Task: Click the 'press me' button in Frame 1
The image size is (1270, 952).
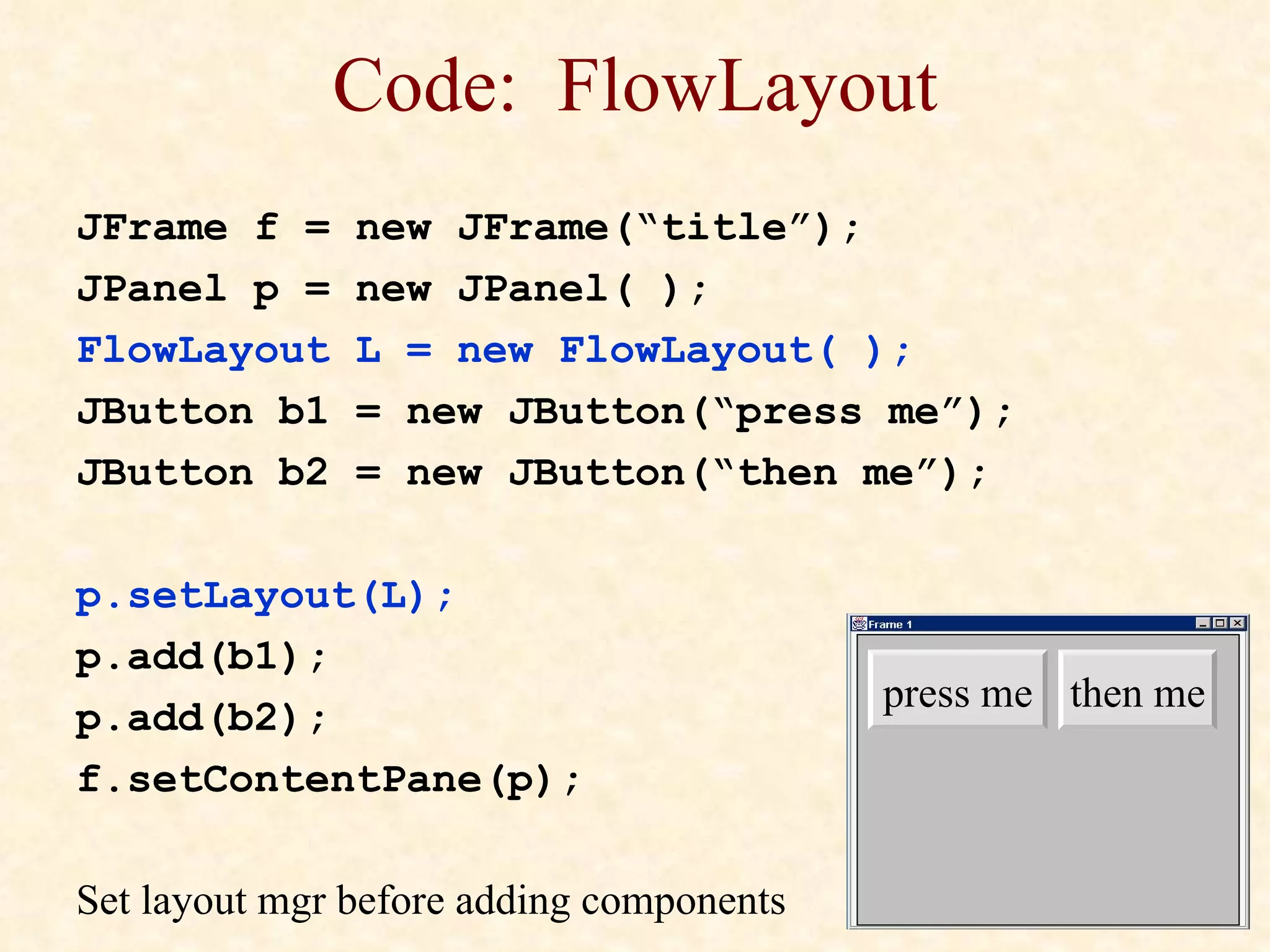Action: [x=957, y=689]
